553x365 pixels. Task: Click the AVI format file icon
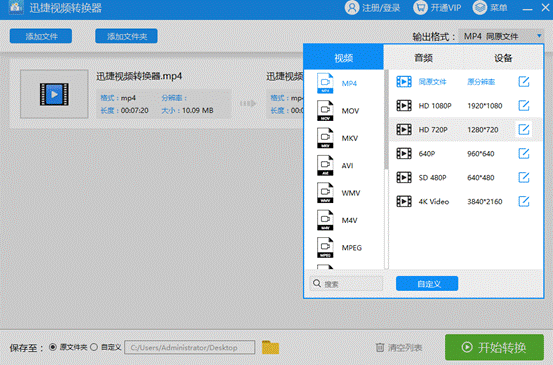tap(325, 165)
